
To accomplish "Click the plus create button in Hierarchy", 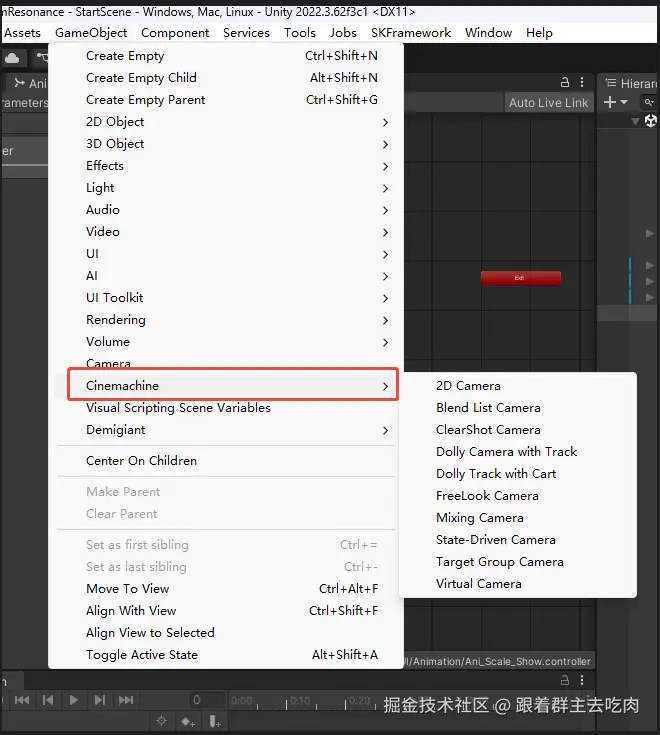I will [609, 102].
